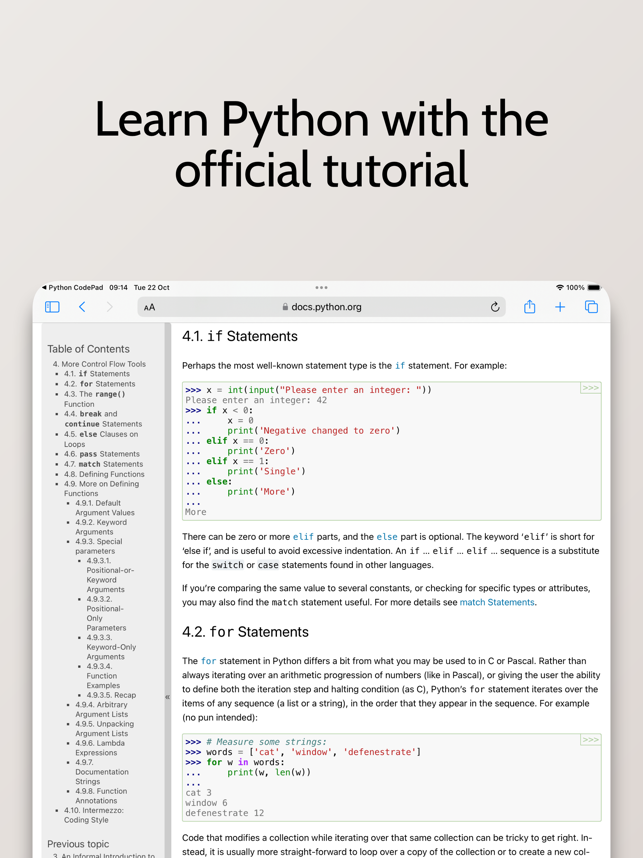Collapse the sidebar with the « handle
Image resolution: width=643 pixels, height=858 pixels.
167,697
